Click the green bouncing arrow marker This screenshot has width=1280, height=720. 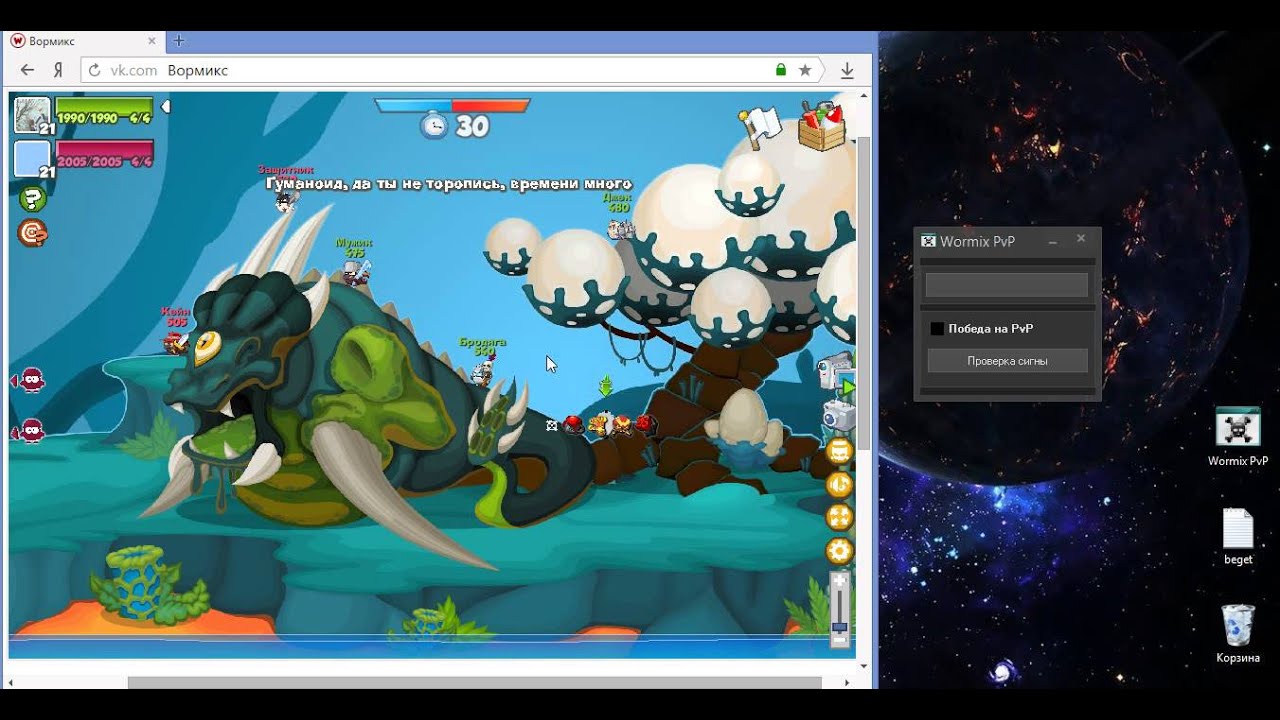pyautogui.click(x=605, y=386)
